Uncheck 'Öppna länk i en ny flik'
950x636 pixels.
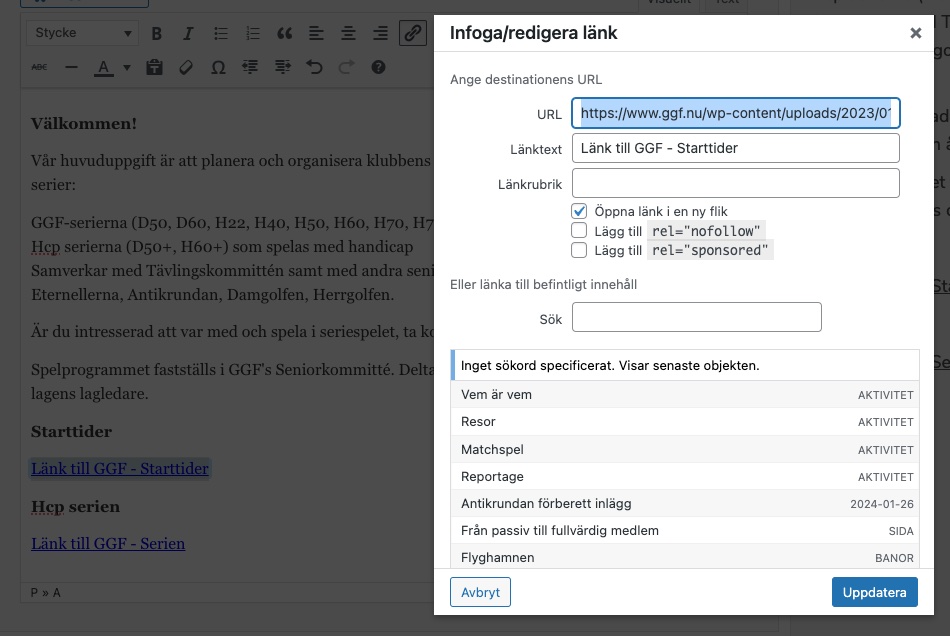579,211
